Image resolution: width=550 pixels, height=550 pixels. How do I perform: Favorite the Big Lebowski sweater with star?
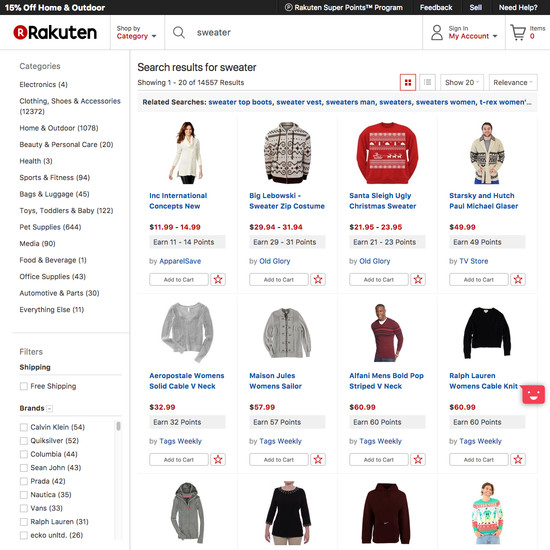pos(318,280)
